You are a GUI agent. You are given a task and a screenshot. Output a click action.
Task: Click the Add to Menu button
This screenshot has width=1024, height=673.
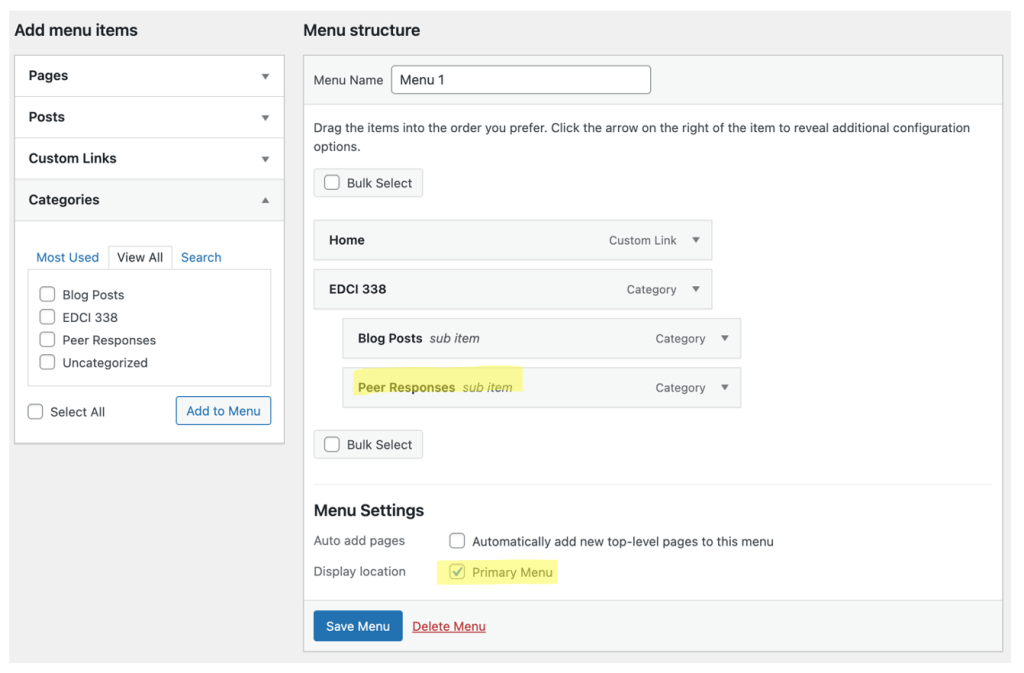223,411
